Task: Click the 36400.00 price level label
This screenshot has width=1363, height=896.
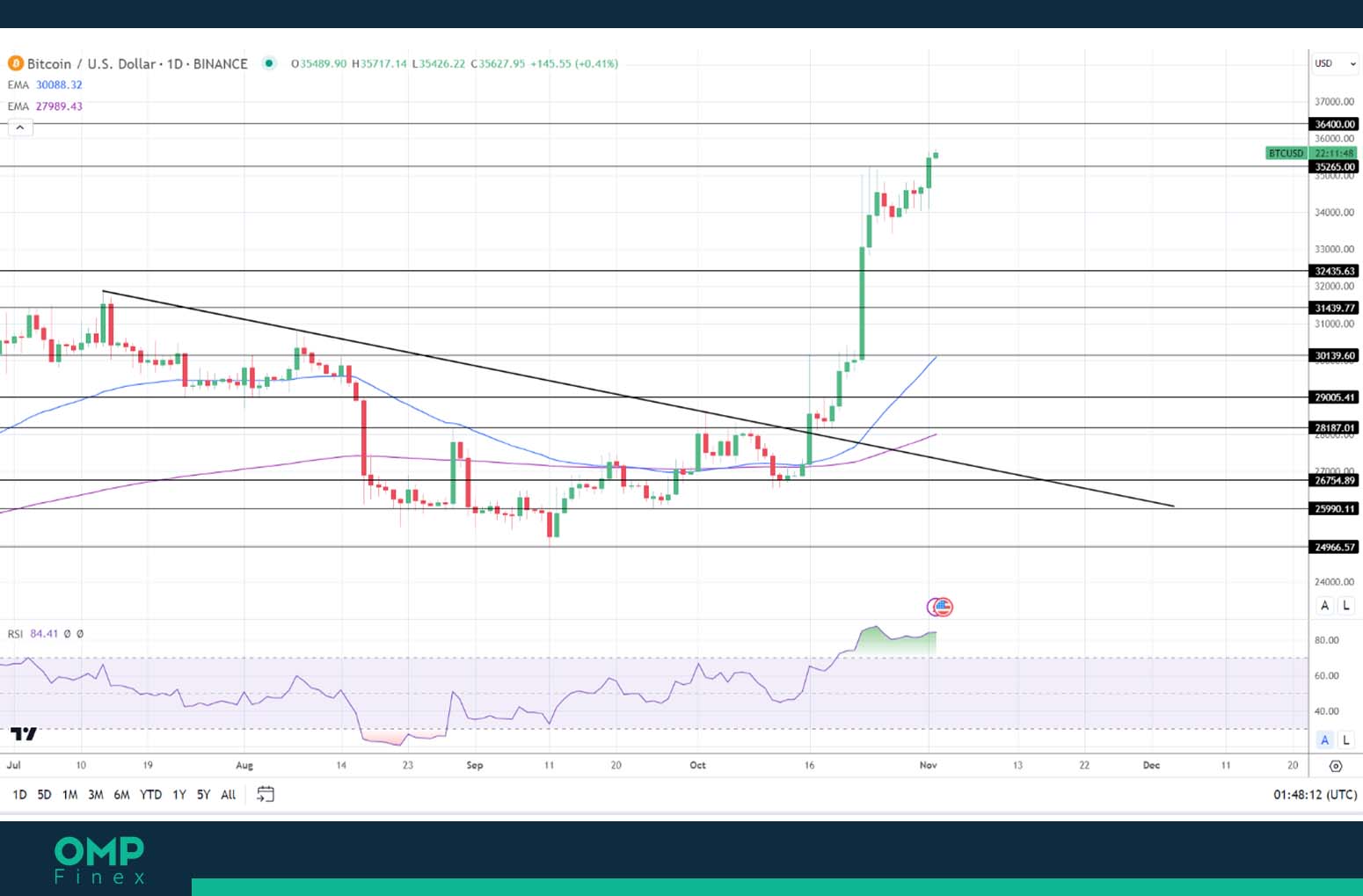Action: [1334, 124]
